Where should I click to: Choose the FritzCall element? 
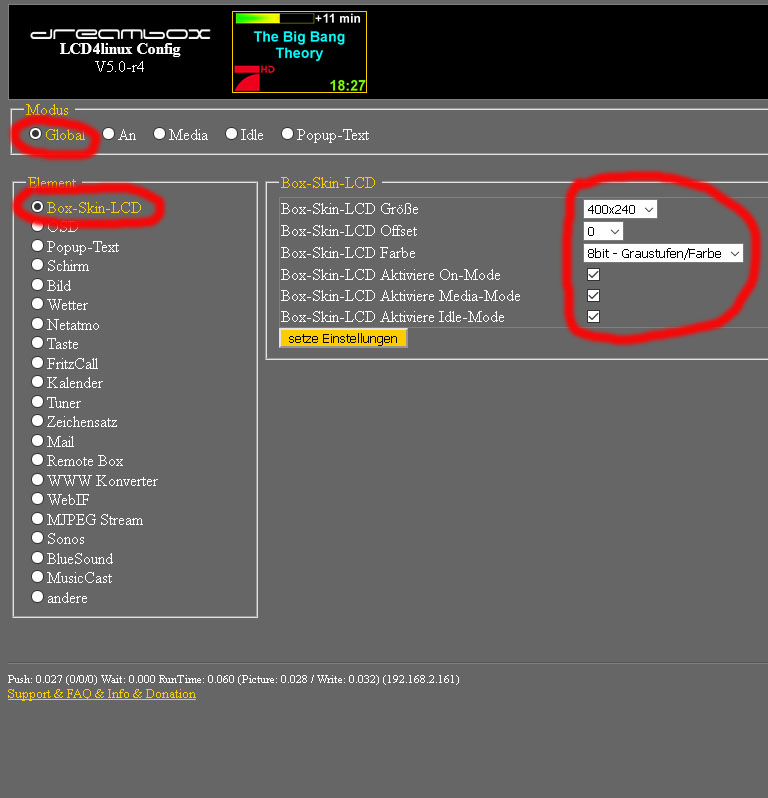click(x=38, y=364)
